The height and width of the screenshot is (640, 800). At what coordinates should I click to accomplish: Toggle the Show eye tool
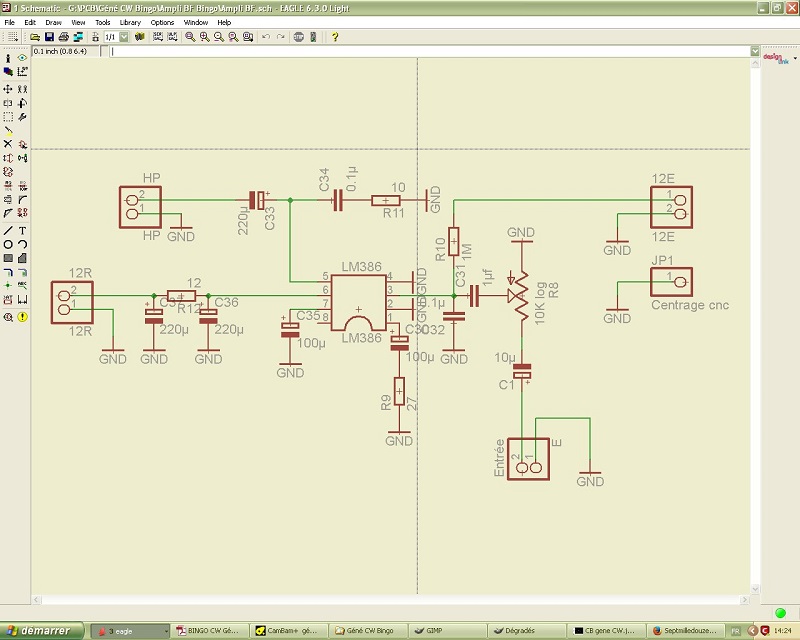point(22,58)
